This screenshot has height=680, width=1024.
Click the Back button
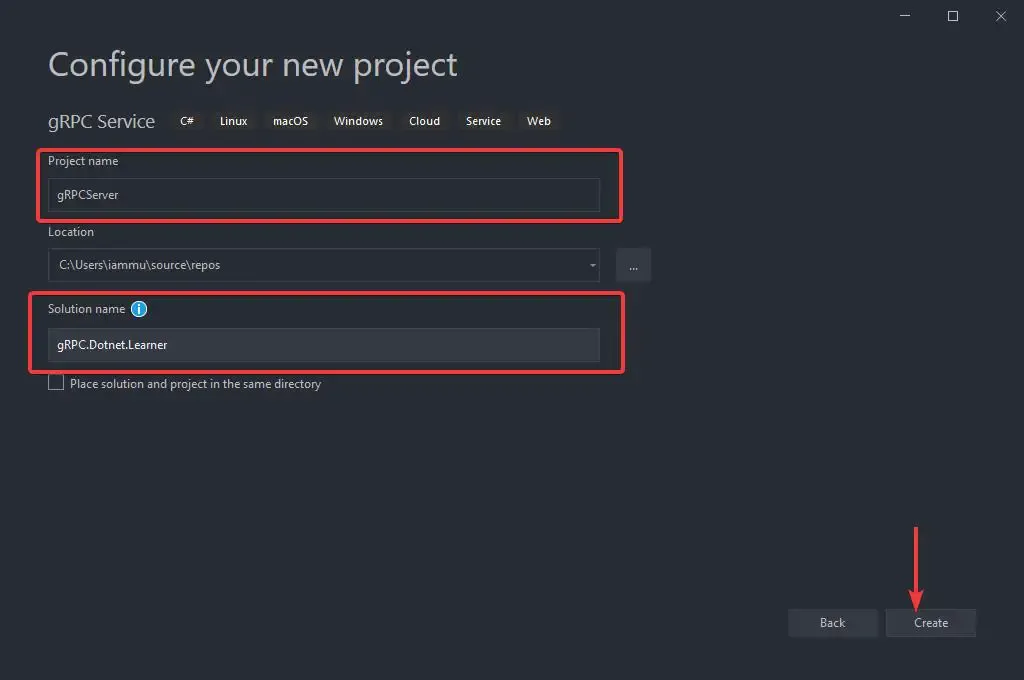pyautogui.click(x=832, y=622)
